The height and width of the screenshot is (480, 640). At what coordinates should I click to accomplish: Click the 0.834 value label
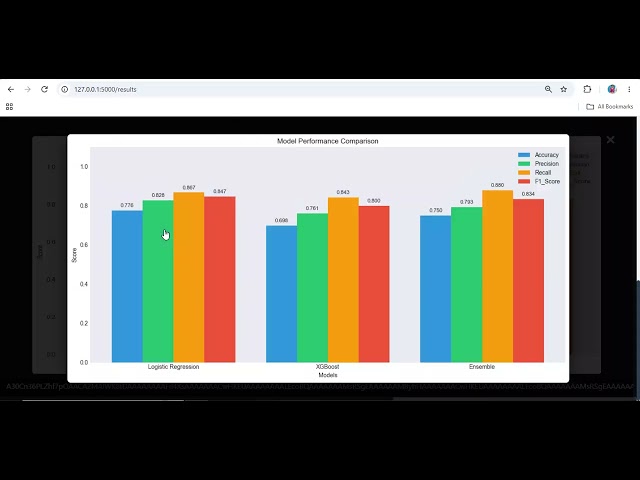click(528, 194)
